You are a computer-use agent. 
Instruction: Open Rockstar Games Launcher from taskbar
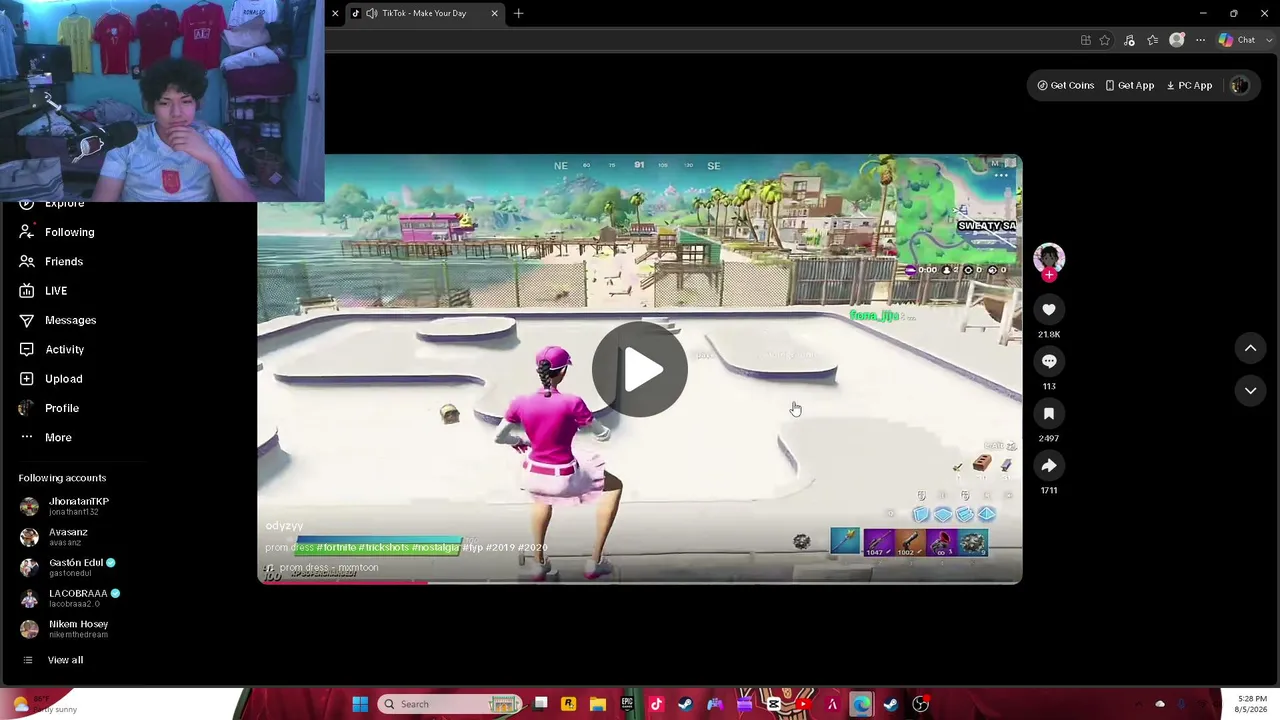(568, 704)
